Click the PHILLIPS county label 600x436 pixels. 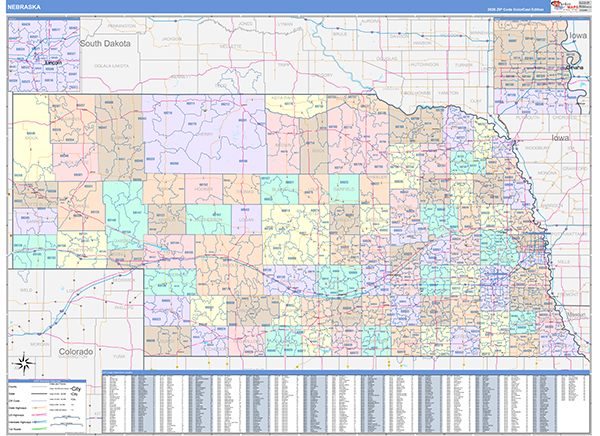point(124,307)
